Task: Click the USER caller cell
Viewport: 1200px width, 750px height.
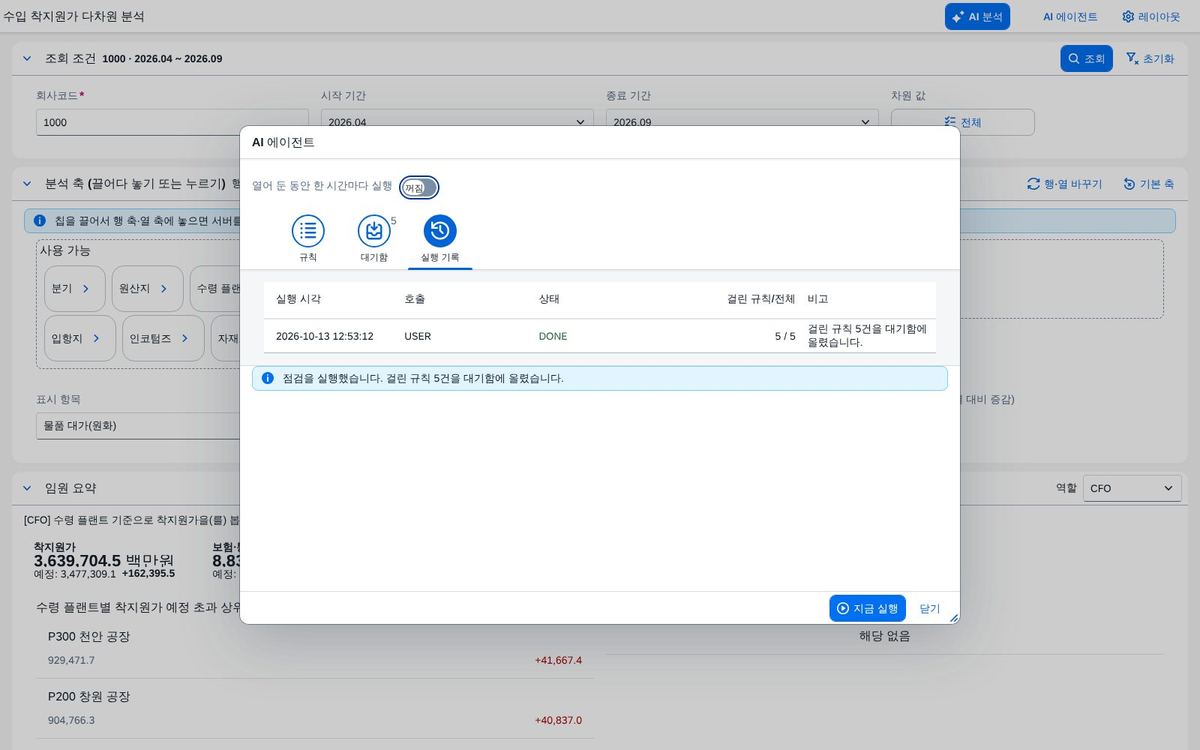Action: (x=418, y=336)
